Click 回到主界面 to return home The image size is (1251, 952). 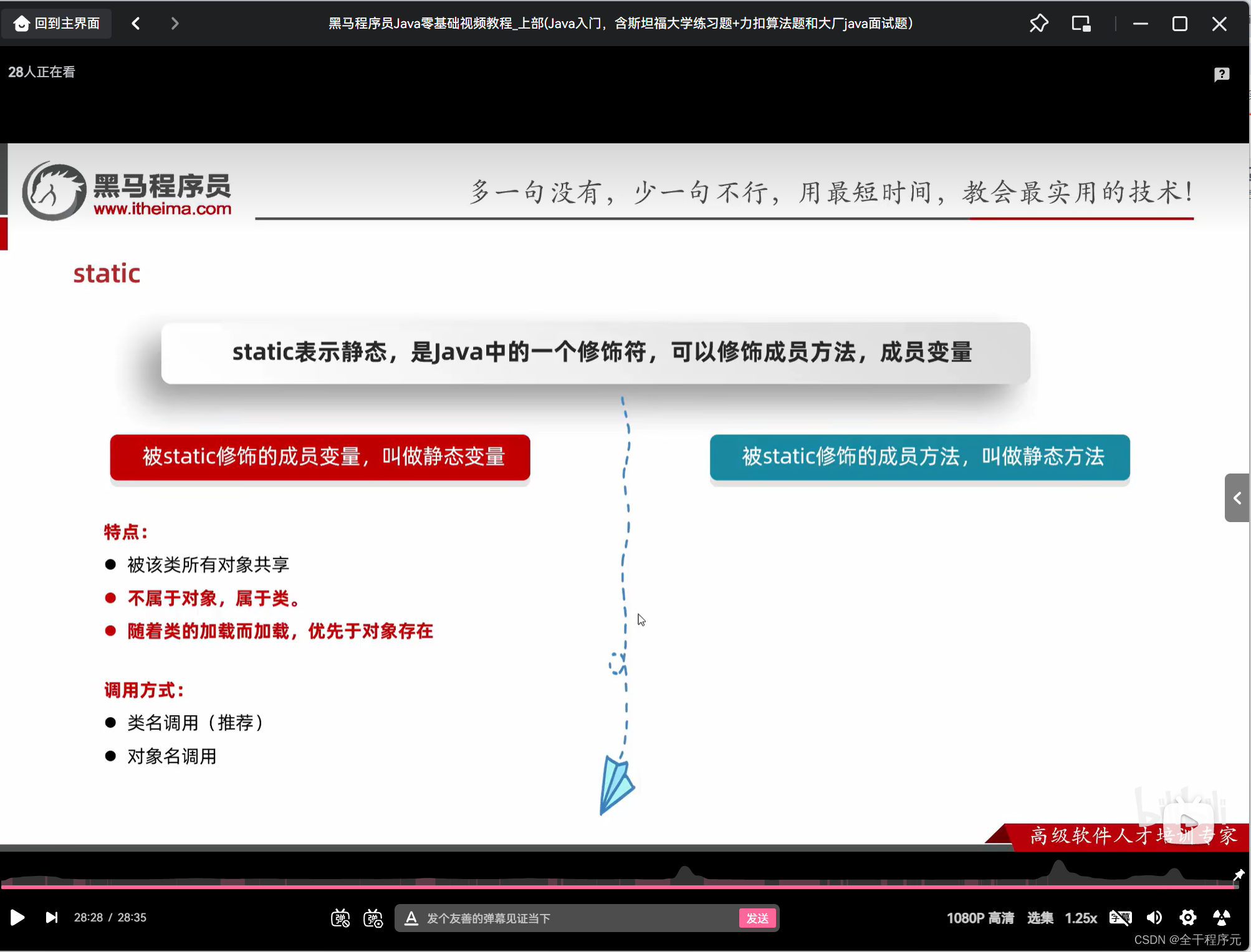(56, 23)
